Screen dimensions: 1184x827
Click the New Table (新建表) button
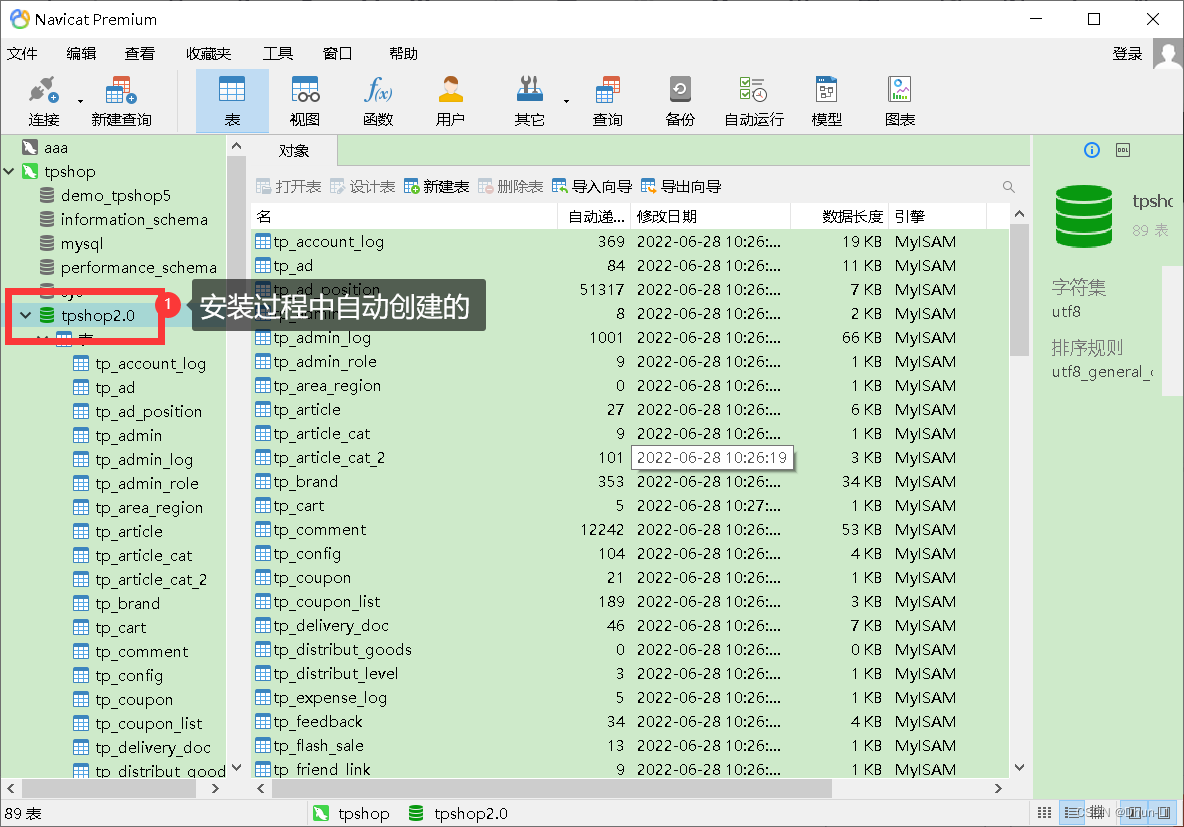[x=436, y=187]
